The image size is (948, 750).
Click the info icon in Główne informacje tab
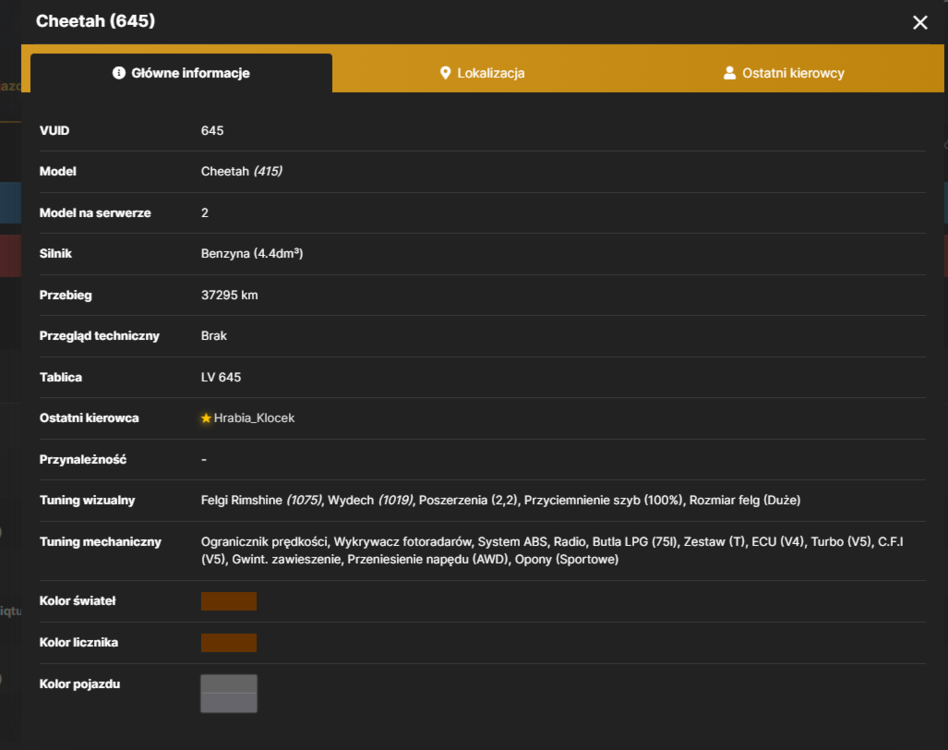[x=118, y=73]
